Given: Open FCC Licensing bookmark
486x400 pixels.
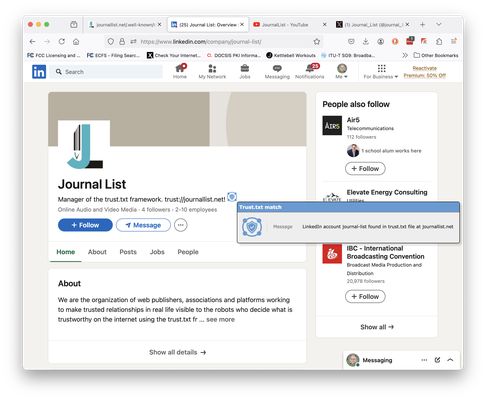Looking at the screenshot, I should pyautogui.click(x=54, y=55).
